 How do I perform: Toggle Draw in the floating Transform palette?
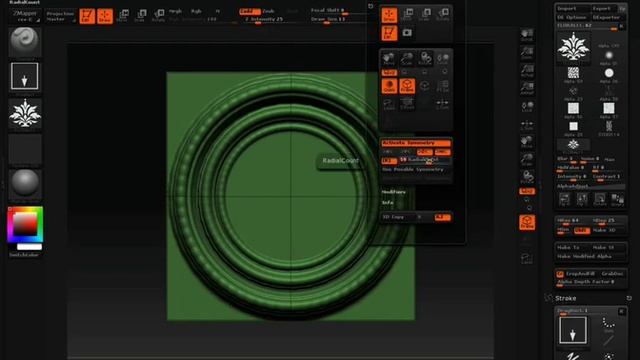tap(389, 15)
